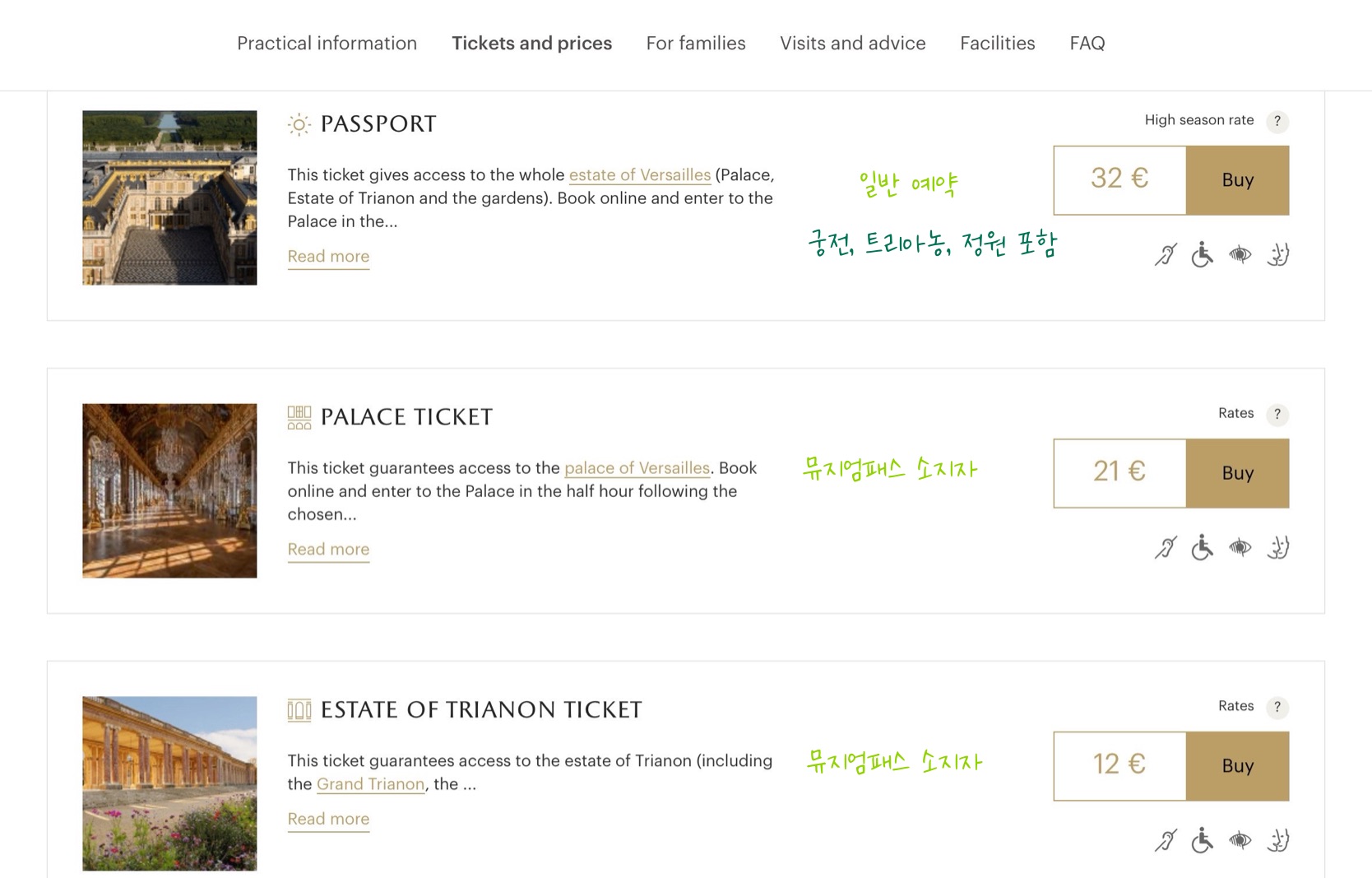The width and height of the screenshot is (1372, 878).
Task: Click the Hall of Mirrors thumbnail image
Action: [169, 490]
